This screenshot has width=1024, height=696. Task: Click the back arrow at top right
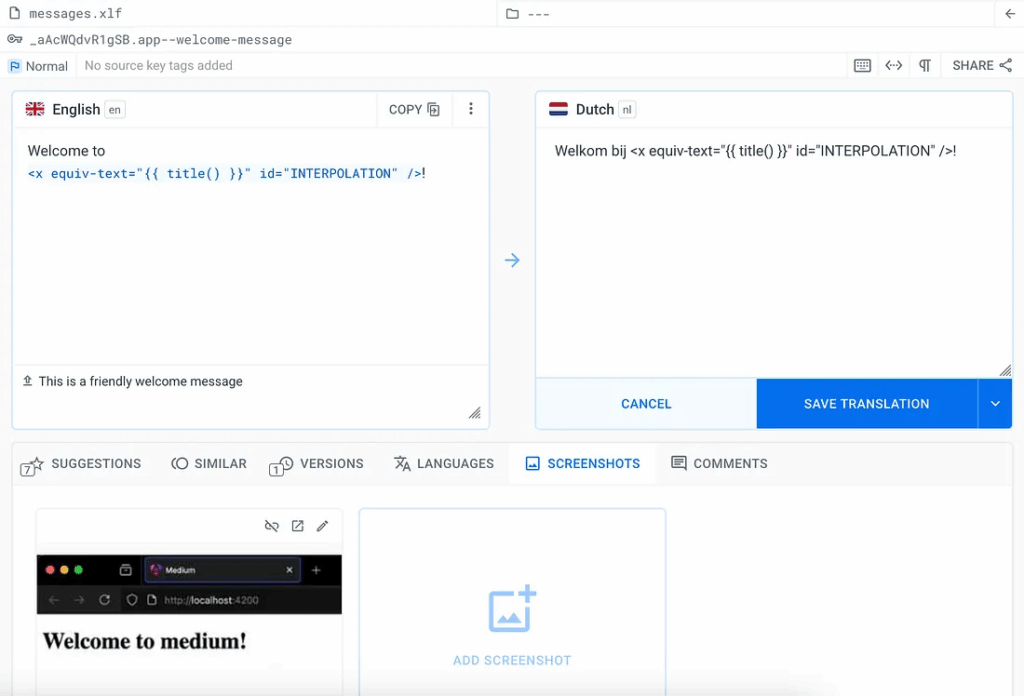pyautogui.click(x=1009, y=14)
